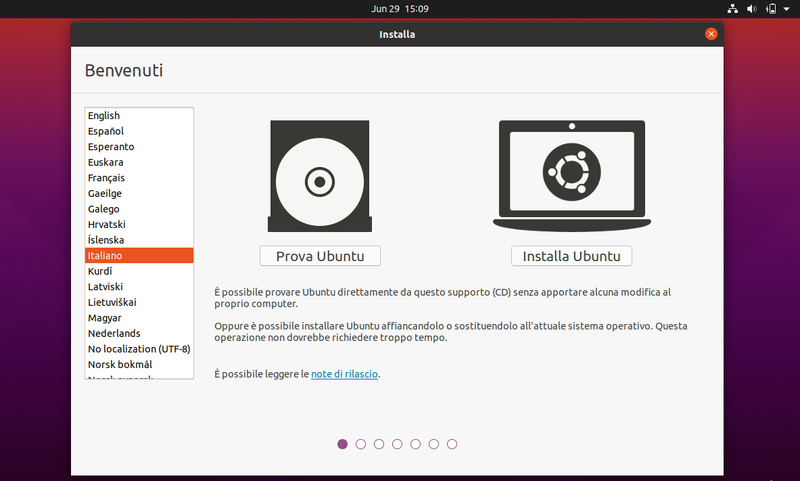
Task: Expand the system menu arrow in top bar
Action: point(785,9)
